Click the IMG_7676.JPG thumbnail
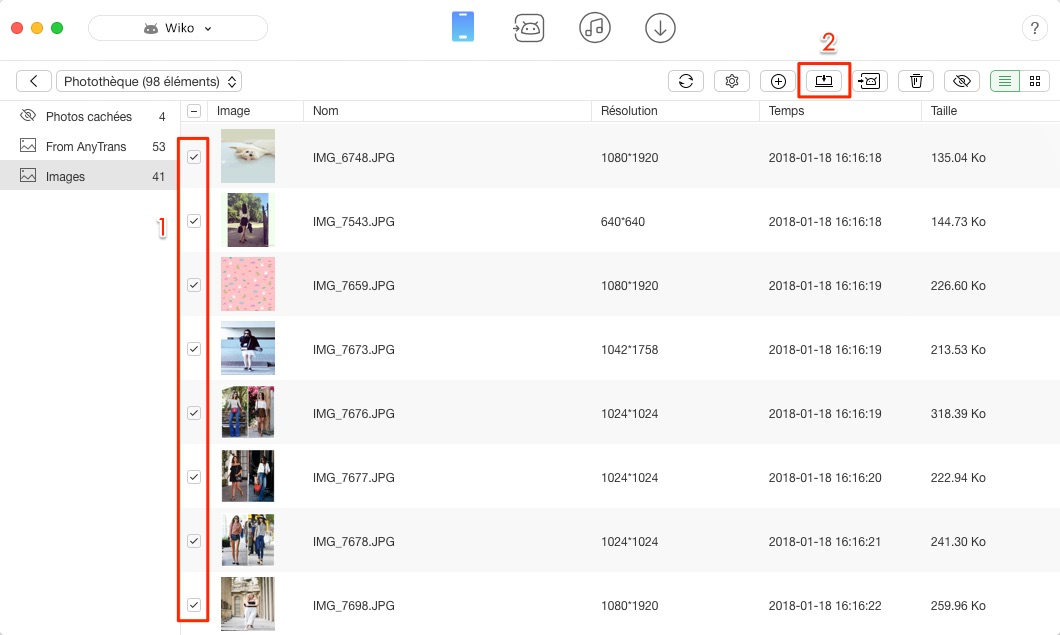The image size is (1060, 635). click(247, 412)
